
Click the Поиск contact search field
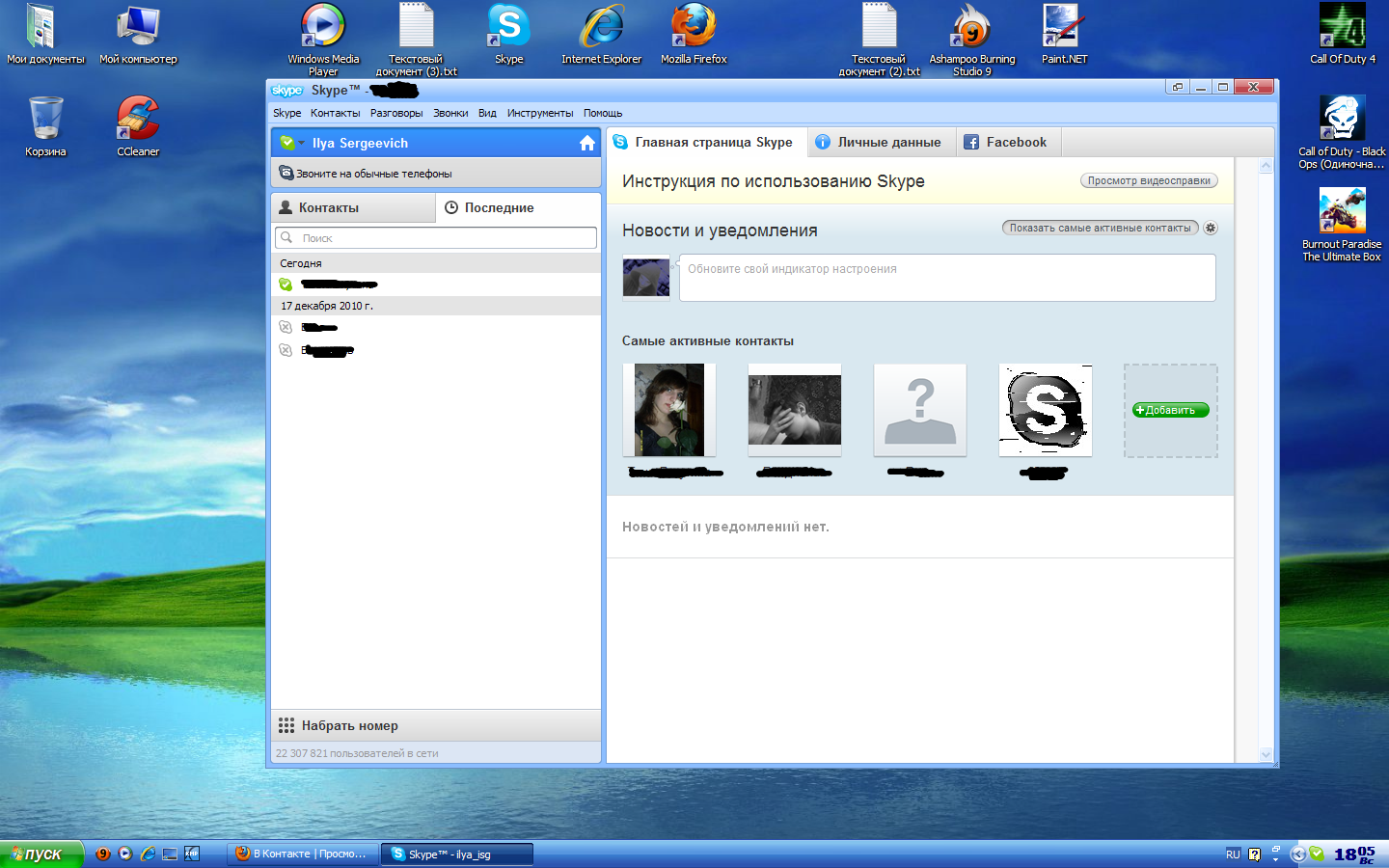(x=436, y=237)
